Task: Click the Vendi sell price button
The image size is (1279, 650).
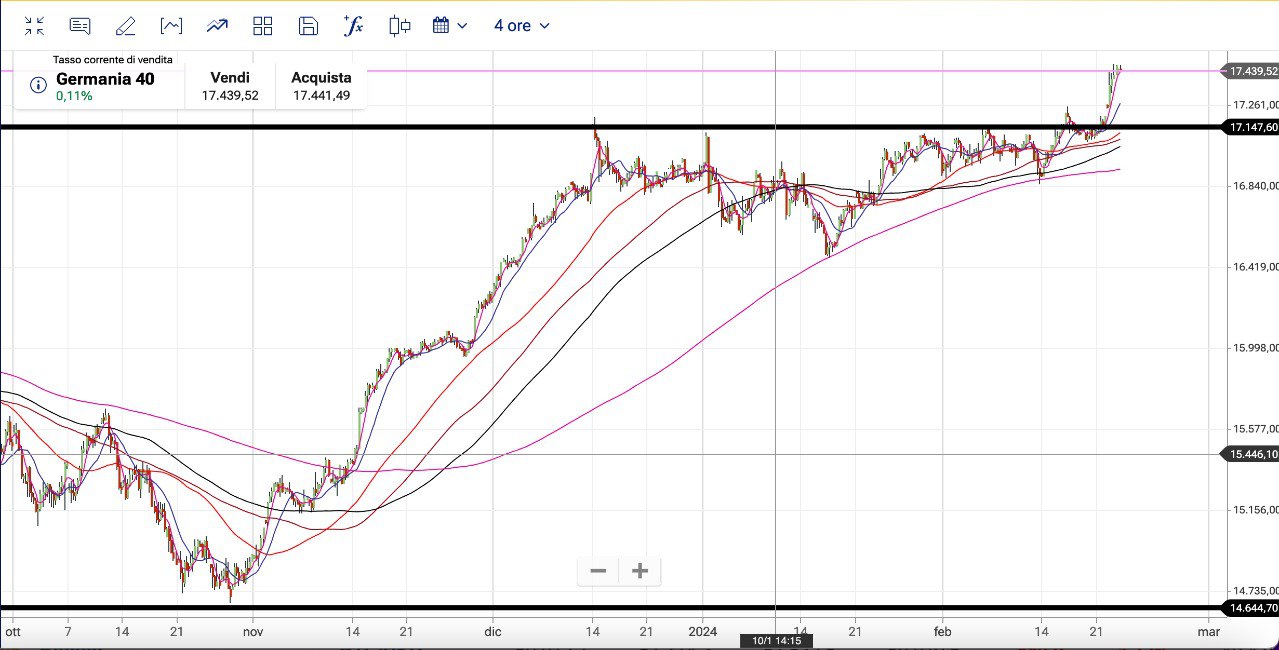Action: tap(230, 86)
